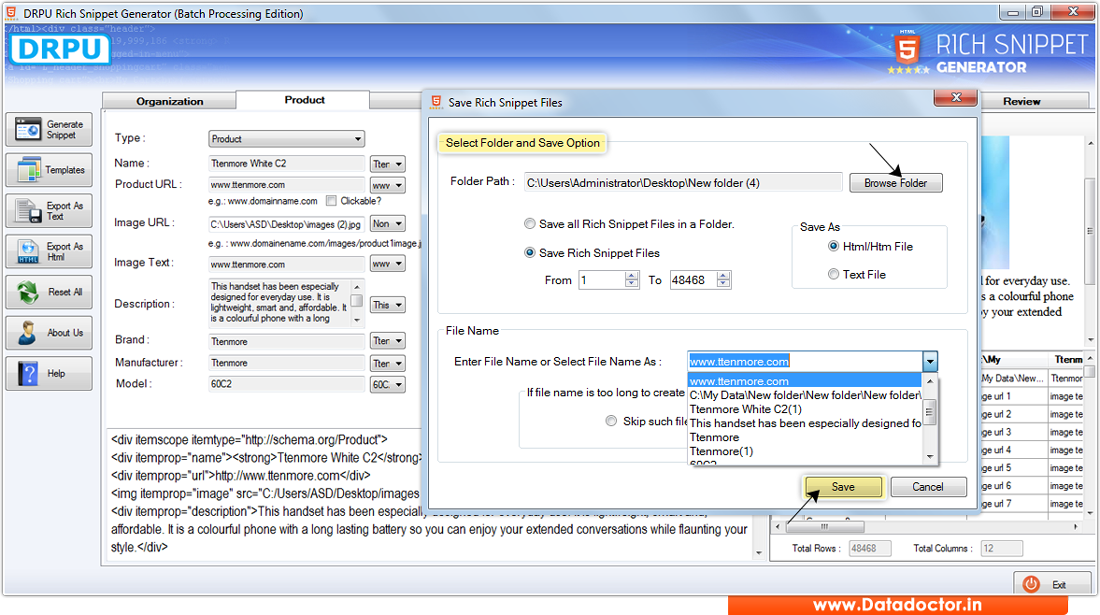
Task: Click the Generate Snippet sidebar icon
Action: click(28, 130)
